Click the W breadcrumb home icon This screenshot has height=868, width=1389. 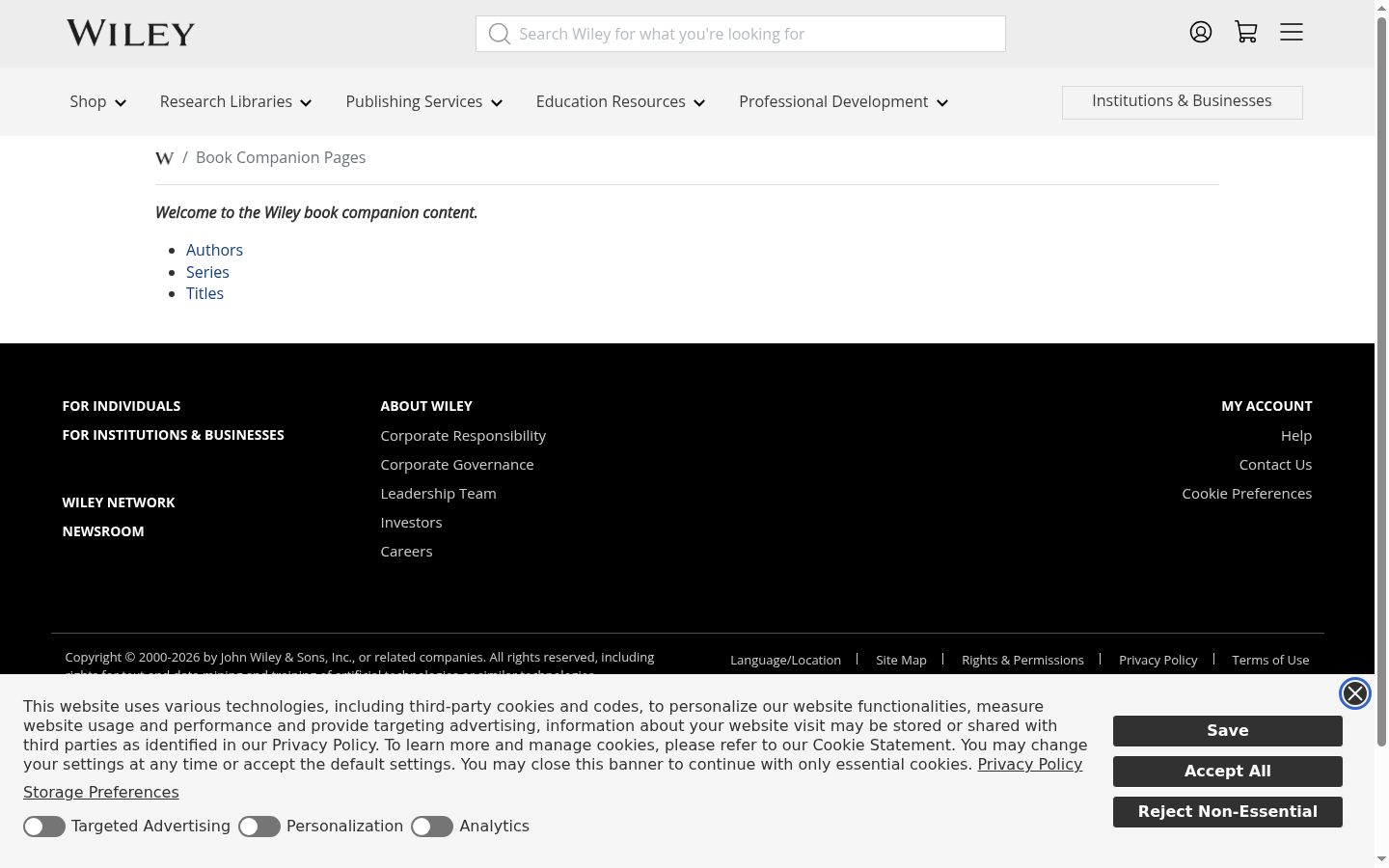[164, 158]
